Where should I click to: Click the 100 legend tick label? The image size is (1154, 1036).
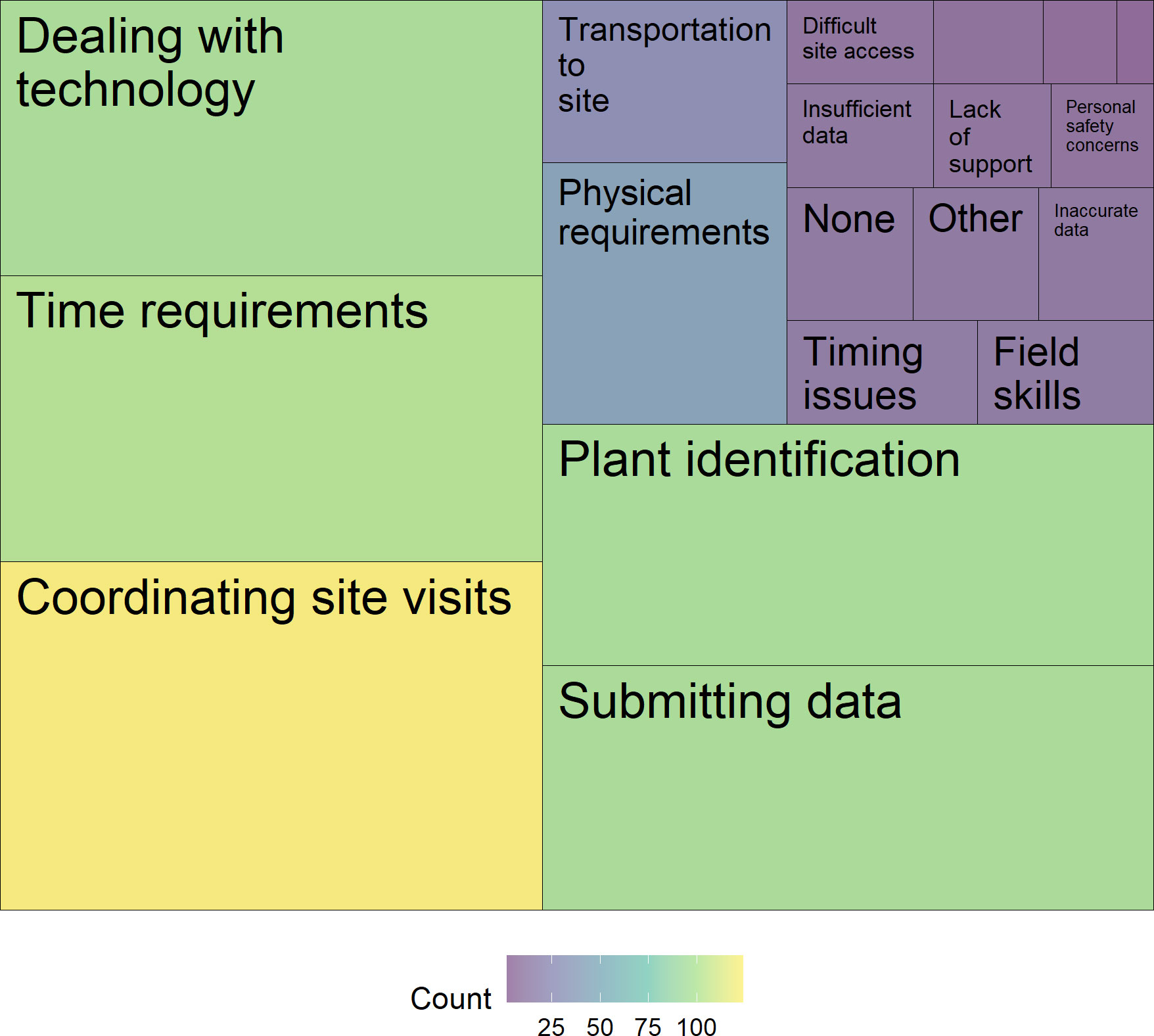coord(696,1027)
